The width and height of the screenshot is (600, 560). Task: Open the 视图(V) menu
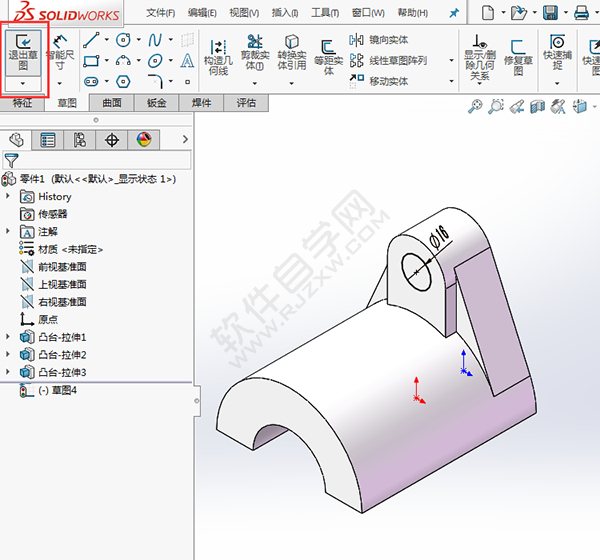244,13
